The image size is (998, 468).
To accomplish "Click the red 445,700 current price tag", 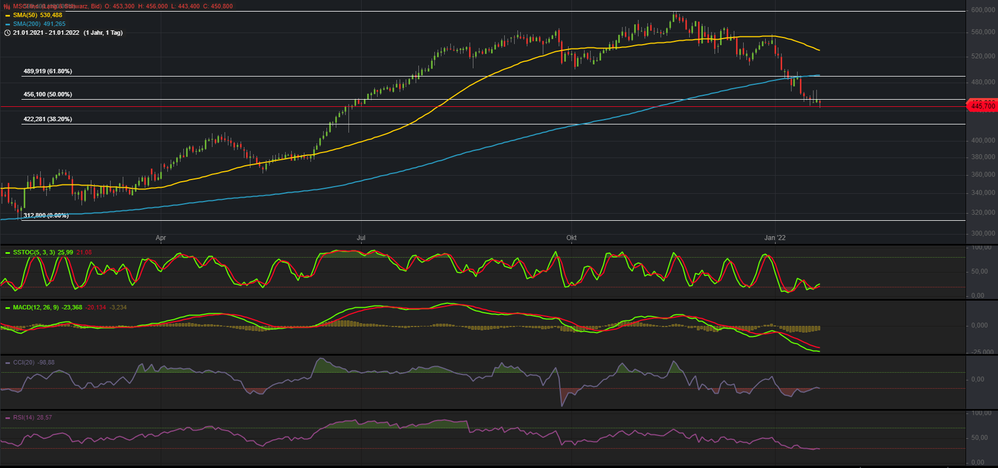I will tap(981, 104).
